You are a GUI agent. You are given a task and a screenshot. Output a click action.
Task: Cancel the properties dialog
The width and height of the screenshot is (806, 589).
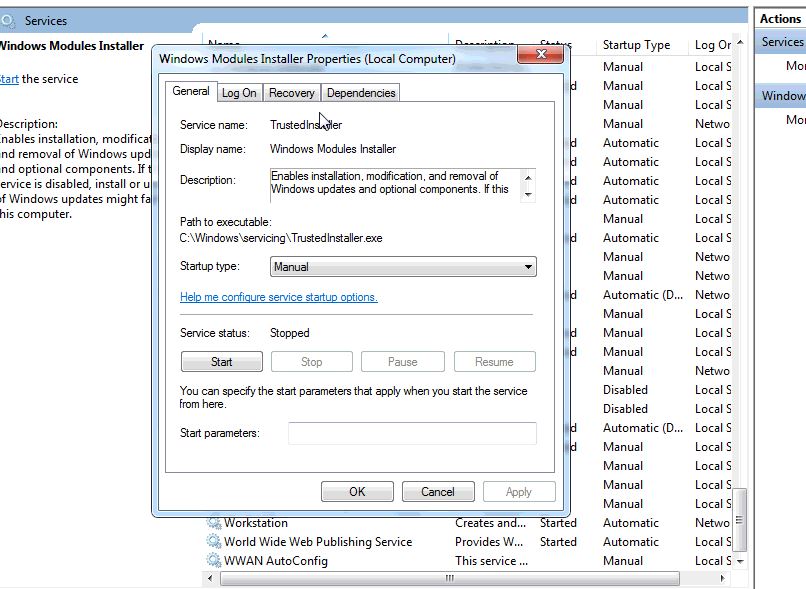pos(438,492)
